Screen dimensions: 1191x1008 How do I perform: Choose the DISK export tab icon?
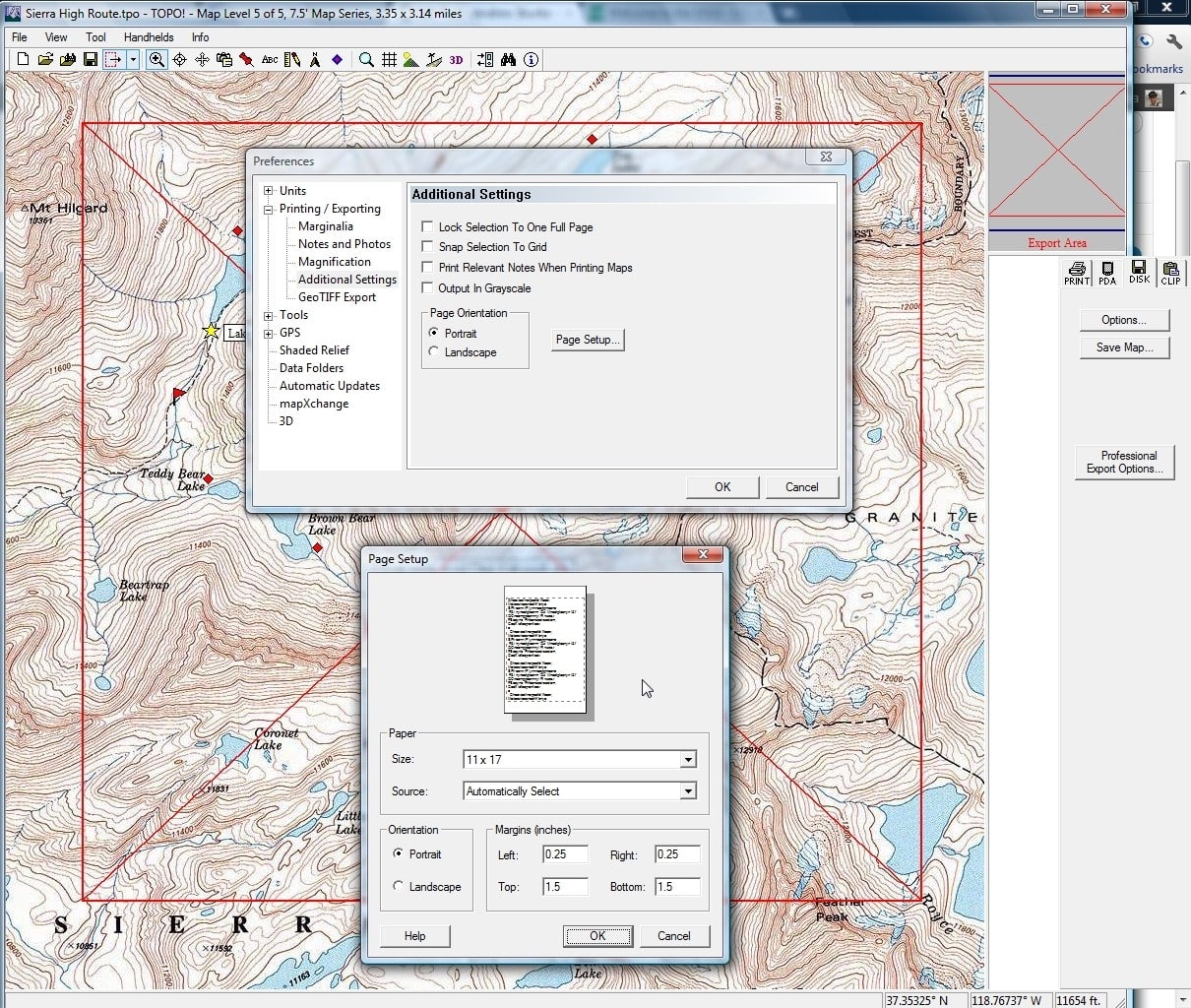(1139, 273)
